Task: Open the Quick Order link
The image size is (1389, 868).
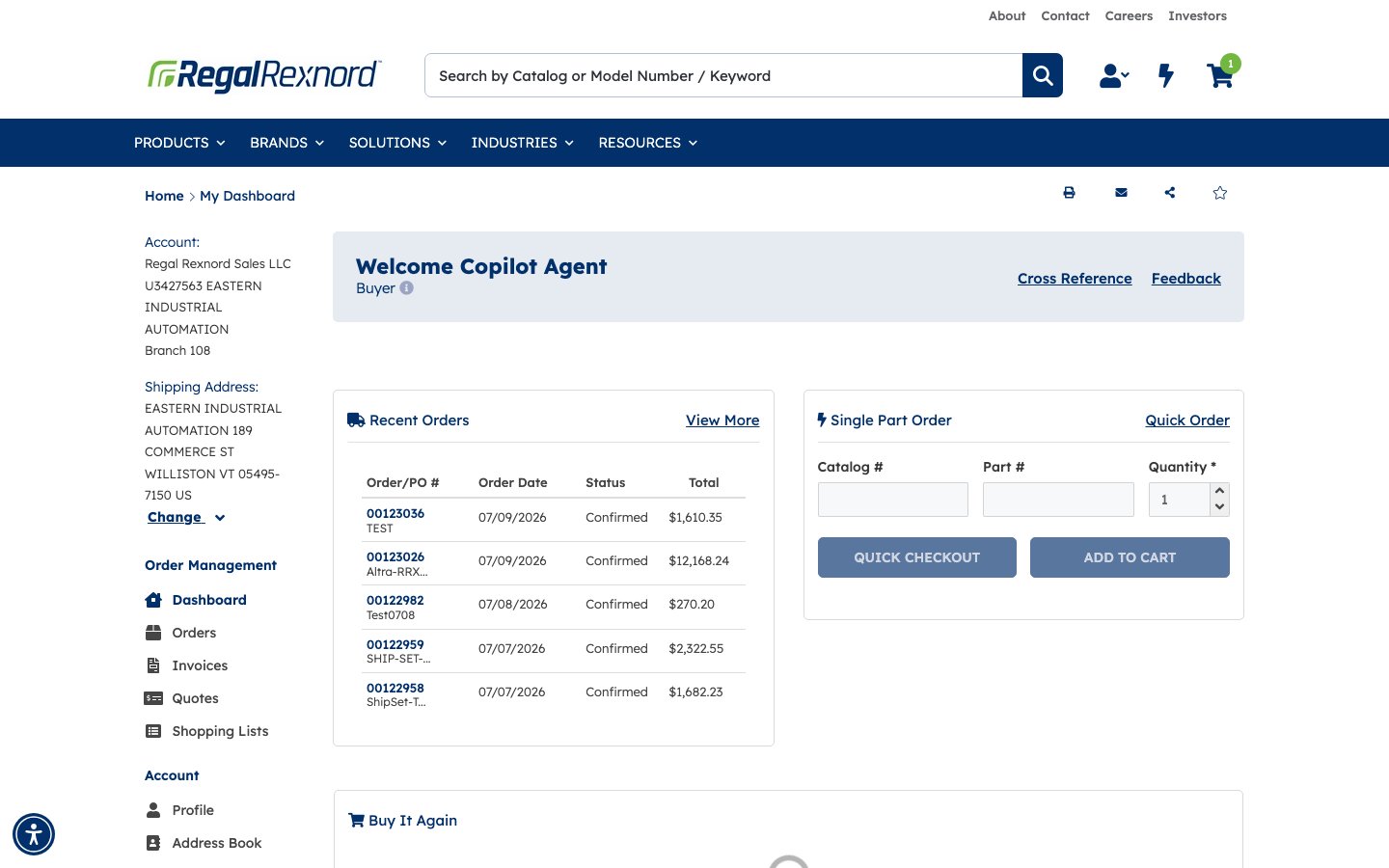Action: [x=1187, y=420]
